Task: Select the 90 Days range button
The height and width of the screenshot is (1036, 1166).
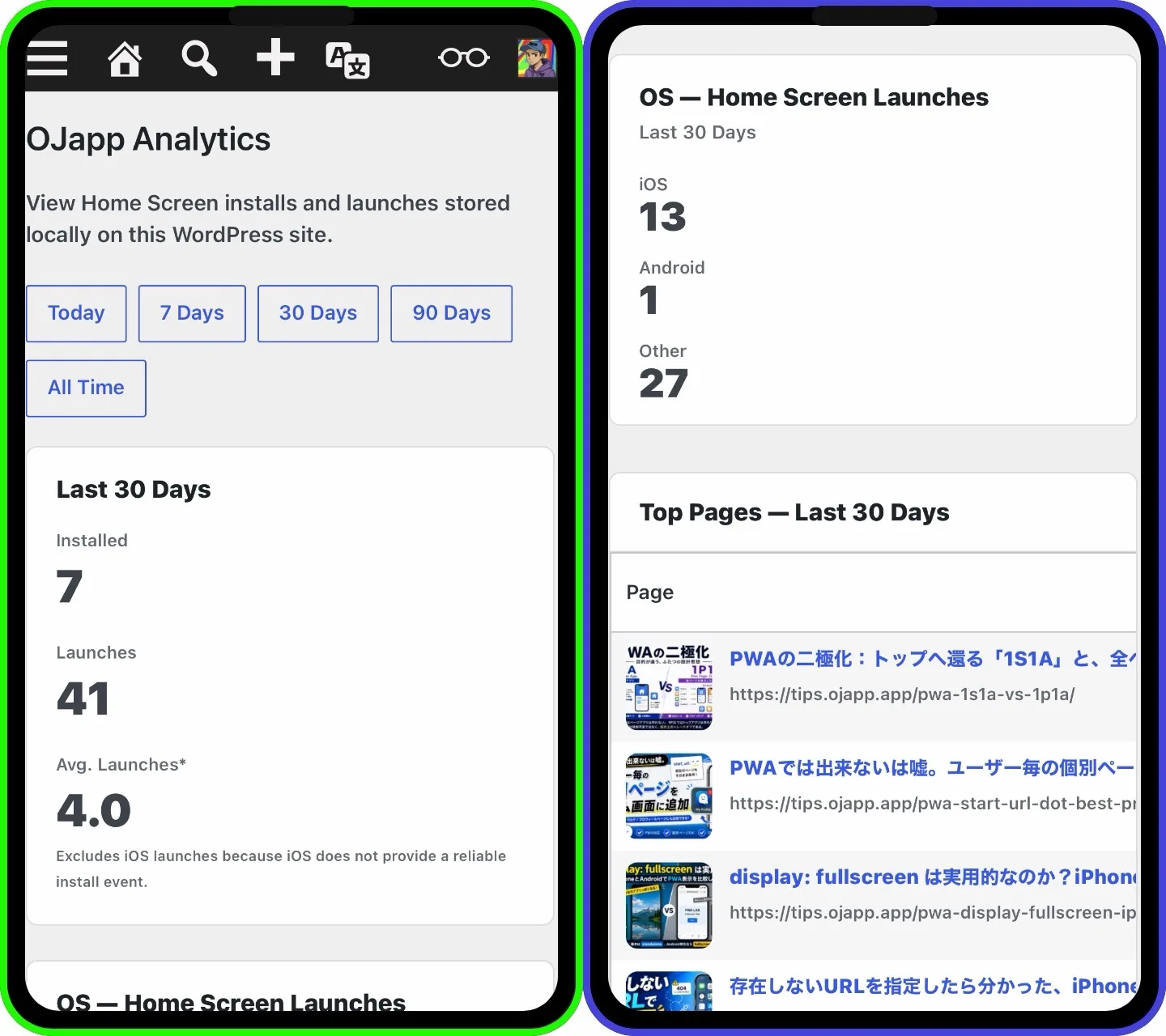Action: [451, 313]
